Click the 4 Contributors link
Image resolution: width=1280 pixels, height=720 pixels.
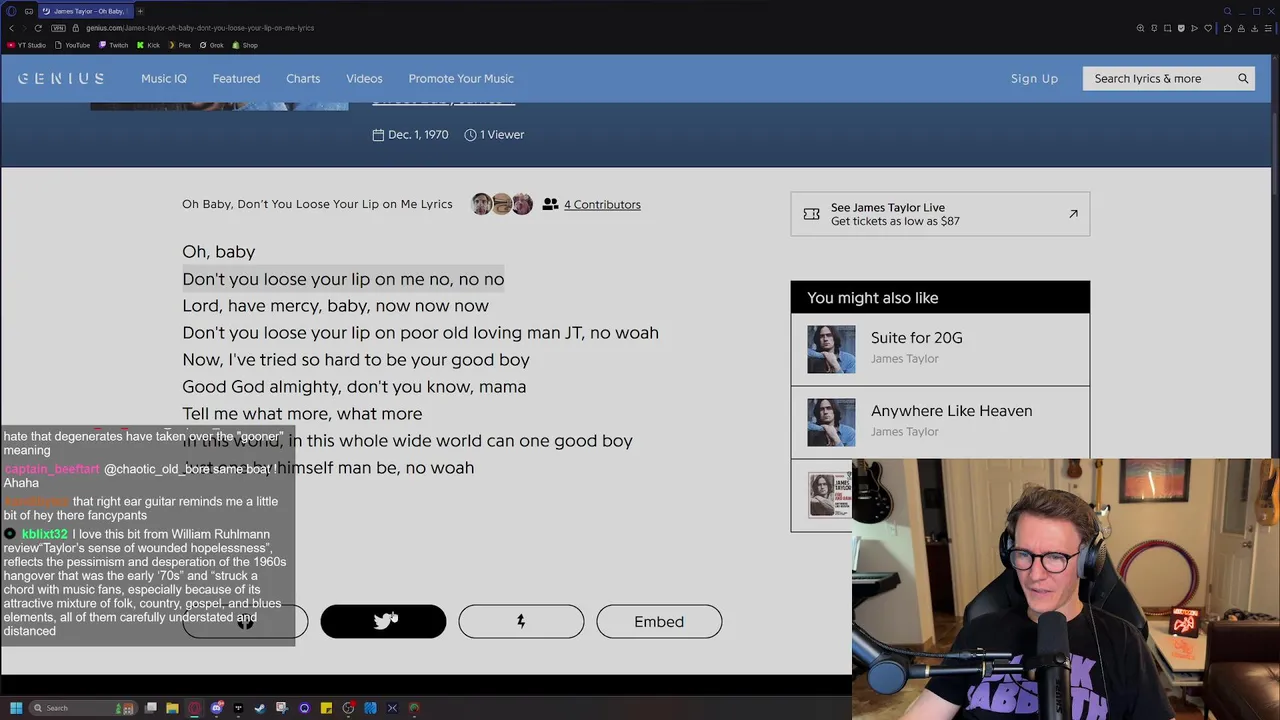[602, 204]
